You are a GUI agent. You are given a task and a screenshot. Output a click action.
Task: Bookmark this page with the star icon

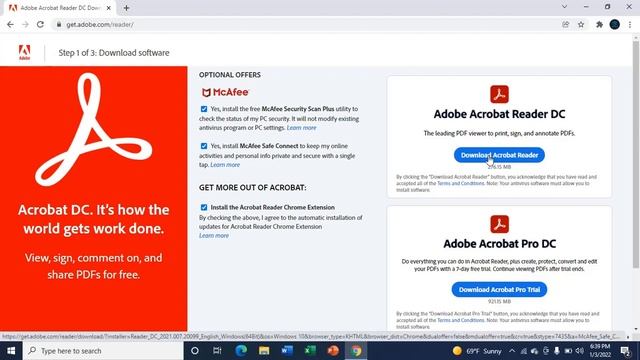click(x=581, y=24)
